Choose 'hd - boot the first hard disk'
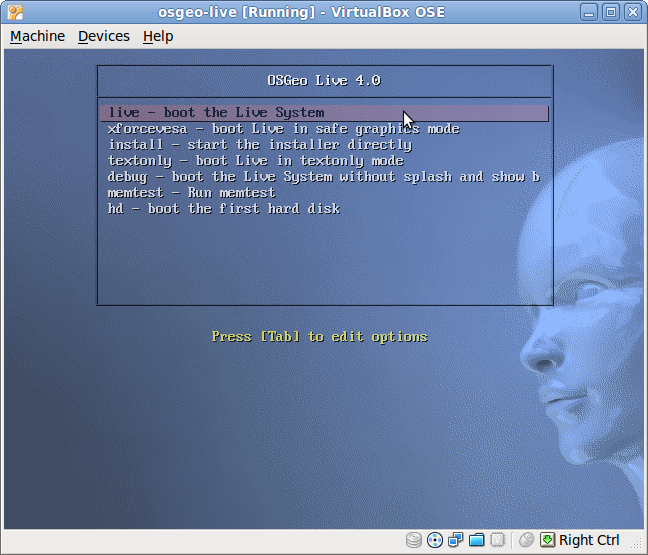Screen dimensions: 648x555 pyautogui.click(x=223, y=209)
